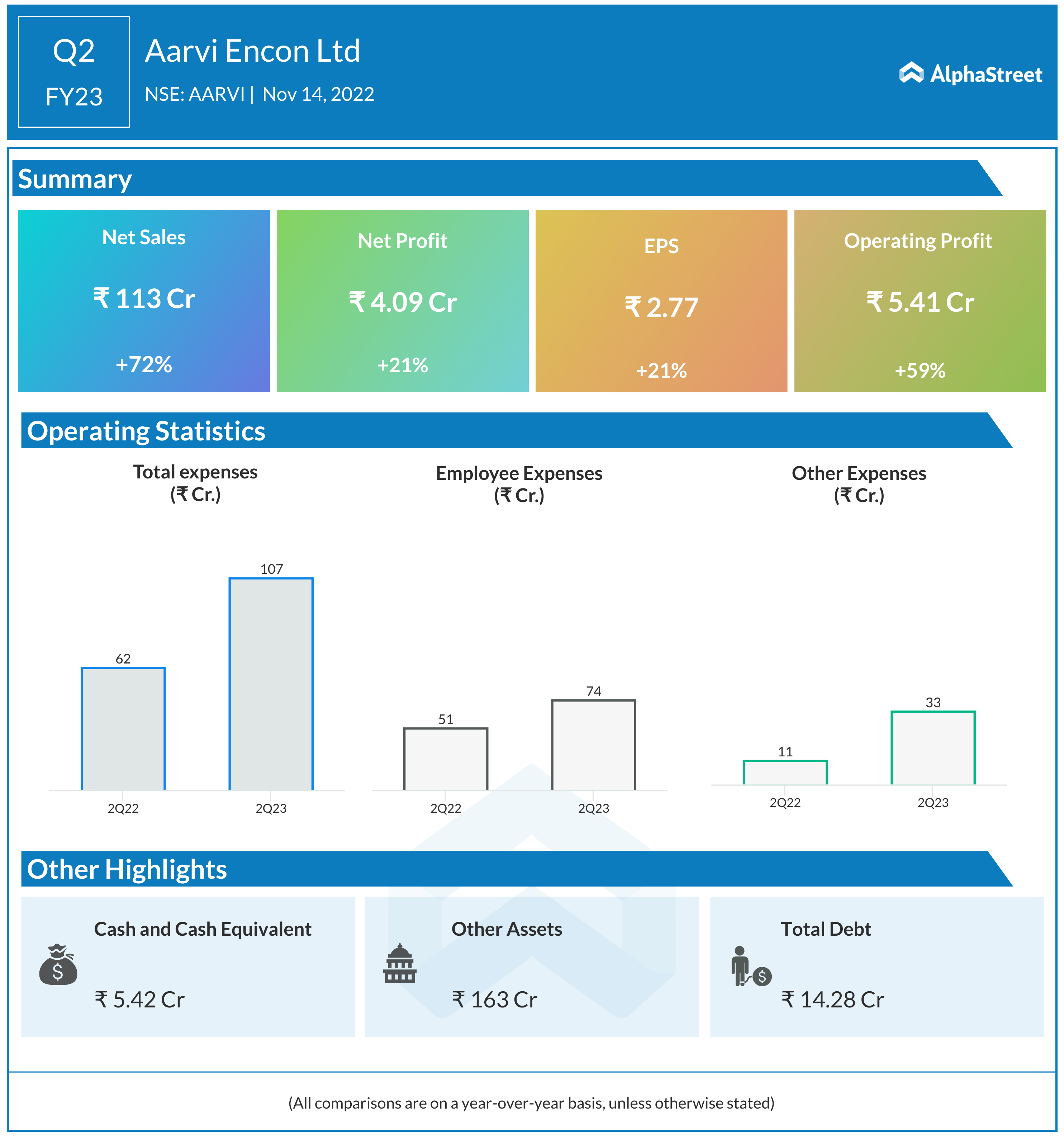
Task: Select the Net Sales summary card
Action: (x=144, y=301)
